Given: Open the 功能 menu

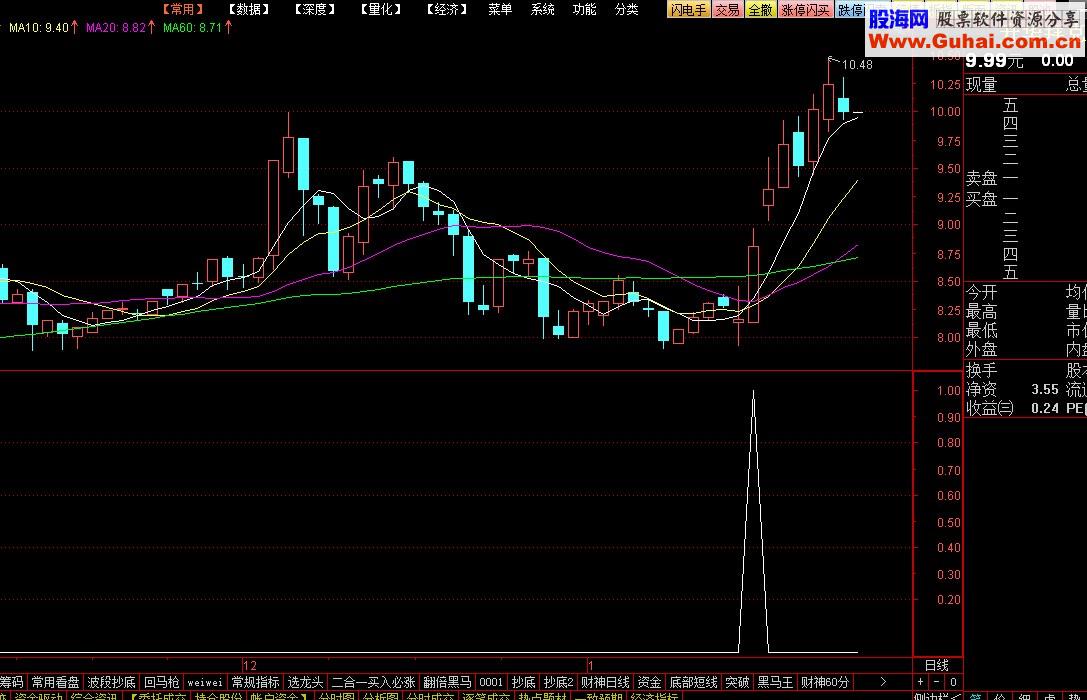Looking at the screenshot, I should (584, 9).
